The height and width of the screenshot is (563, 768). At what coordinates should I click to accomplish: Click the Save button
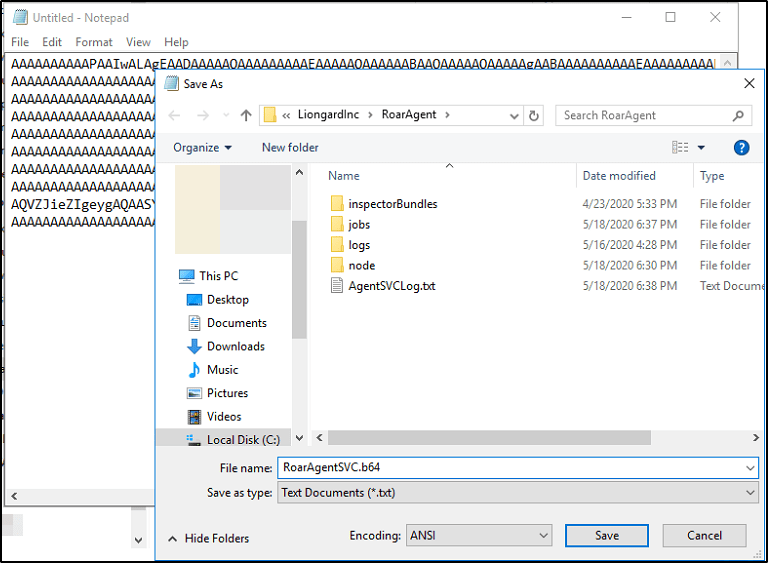pos(606,536)
